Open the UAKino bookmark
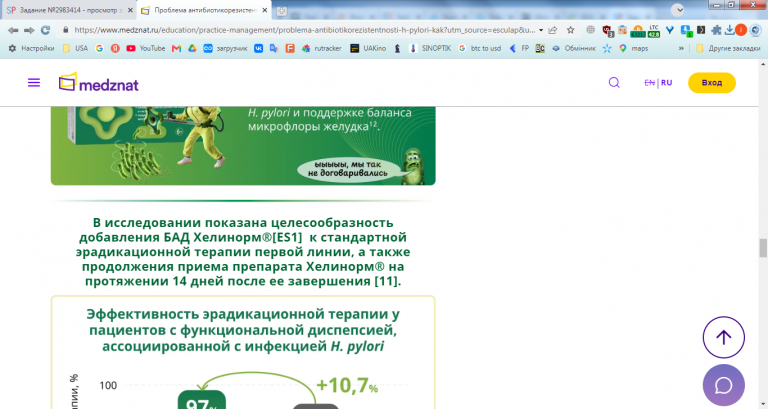 pos(368,48)
